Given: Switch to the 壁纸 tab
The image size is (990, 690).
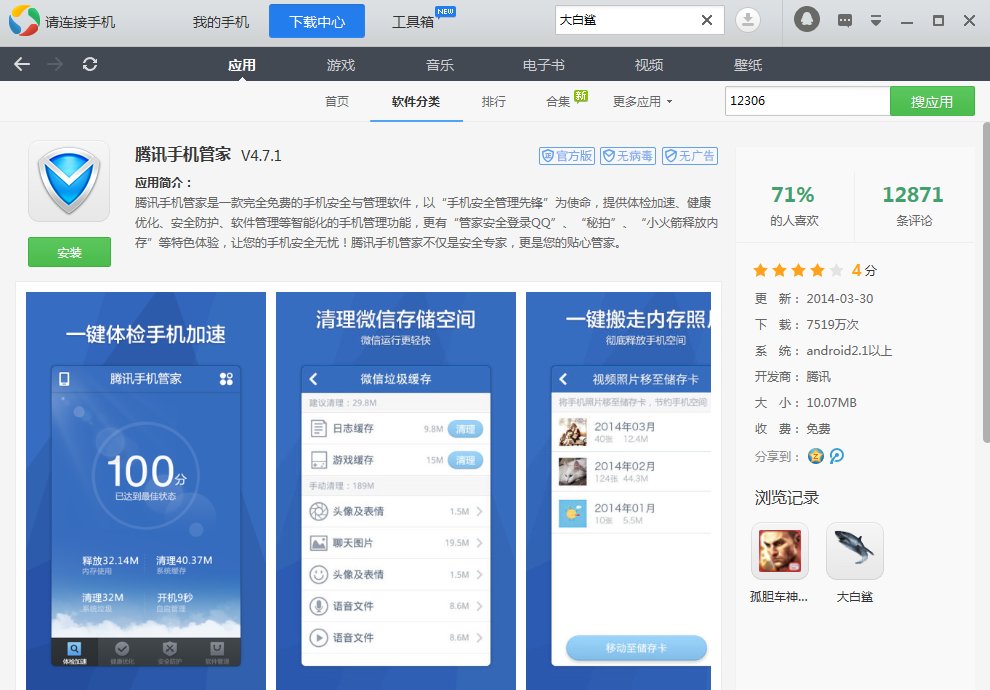Looking at the screenshot, I should coord(746,63).
